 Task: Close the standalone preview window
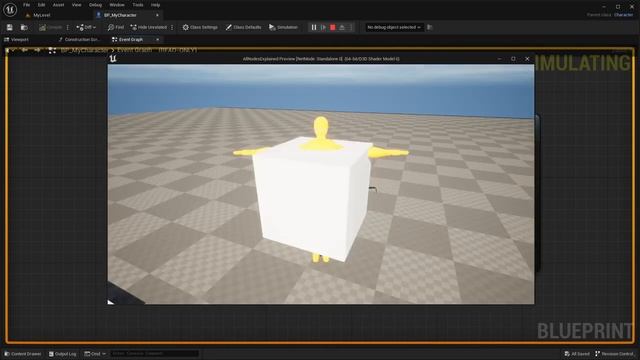pyautogui.click(x=527, y=59)
